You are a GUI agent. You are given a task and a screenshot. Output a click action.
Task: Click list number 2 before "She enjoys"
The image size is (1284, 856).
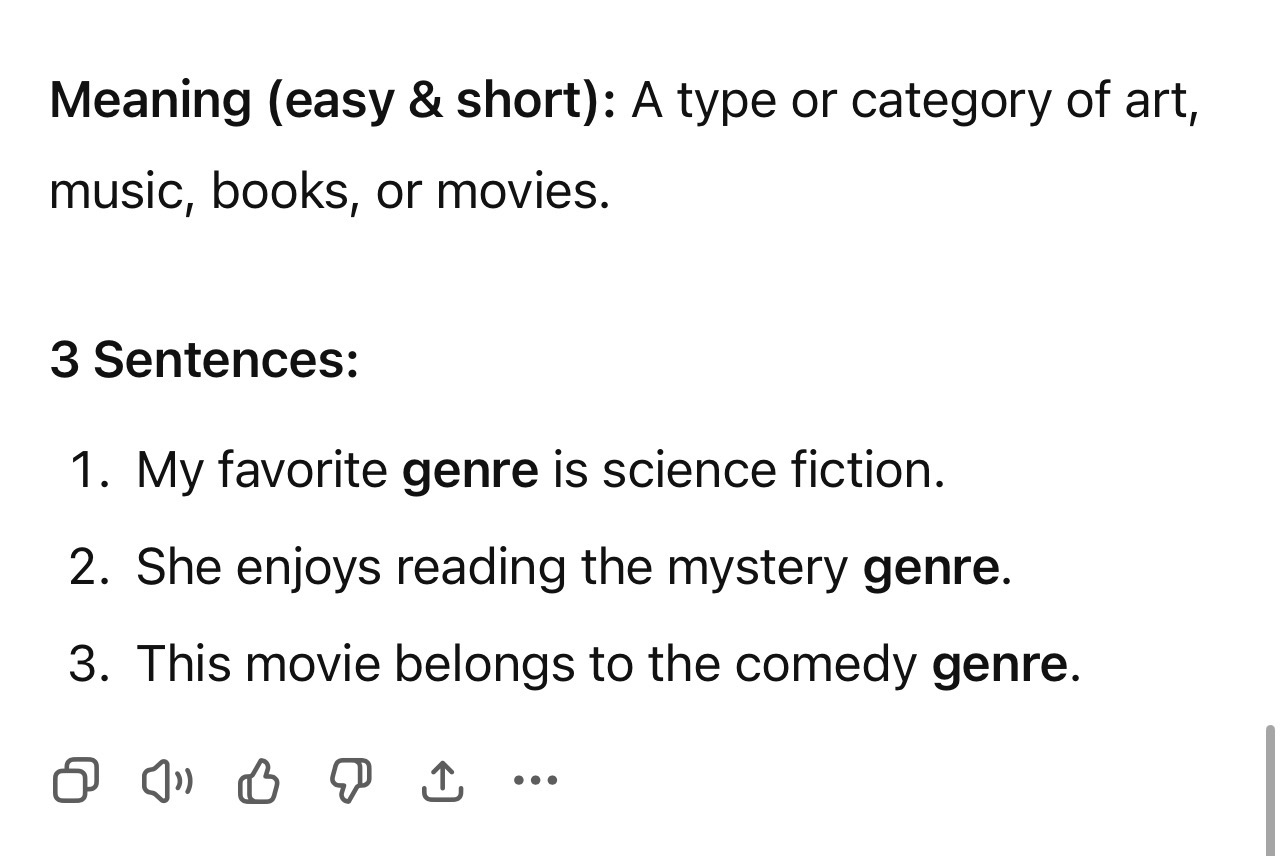(89, 567)
